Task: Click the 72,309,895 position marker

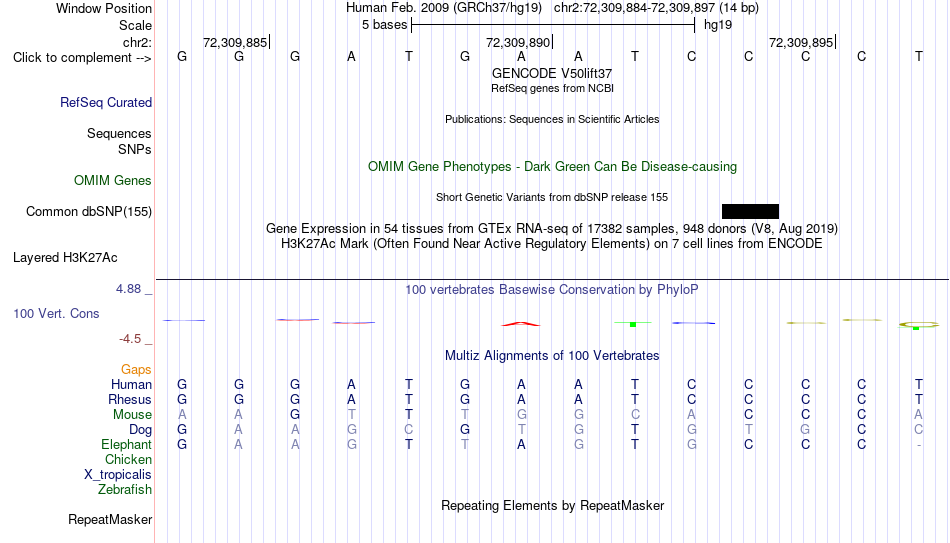Action: tap(802, 42)
